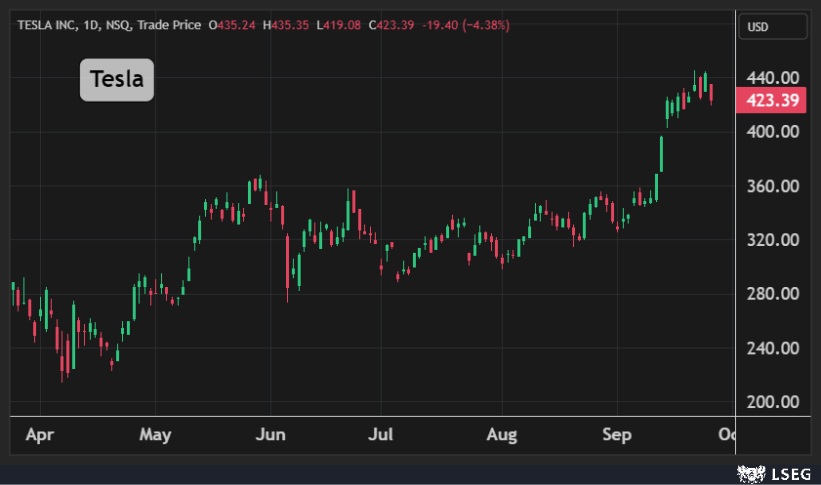The height and width of the screenshot is (485, 821).
Task: Select the Jul marker on time axis
Action: 380,435
